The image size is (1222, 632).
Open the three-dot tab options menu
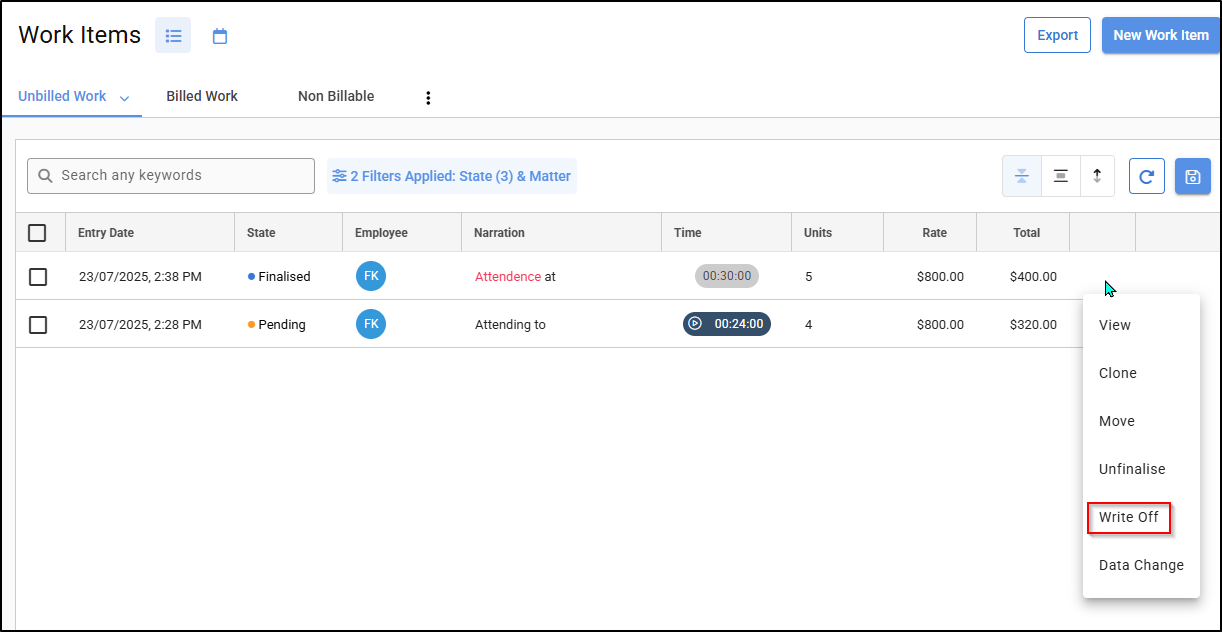[x=428, y=97]
